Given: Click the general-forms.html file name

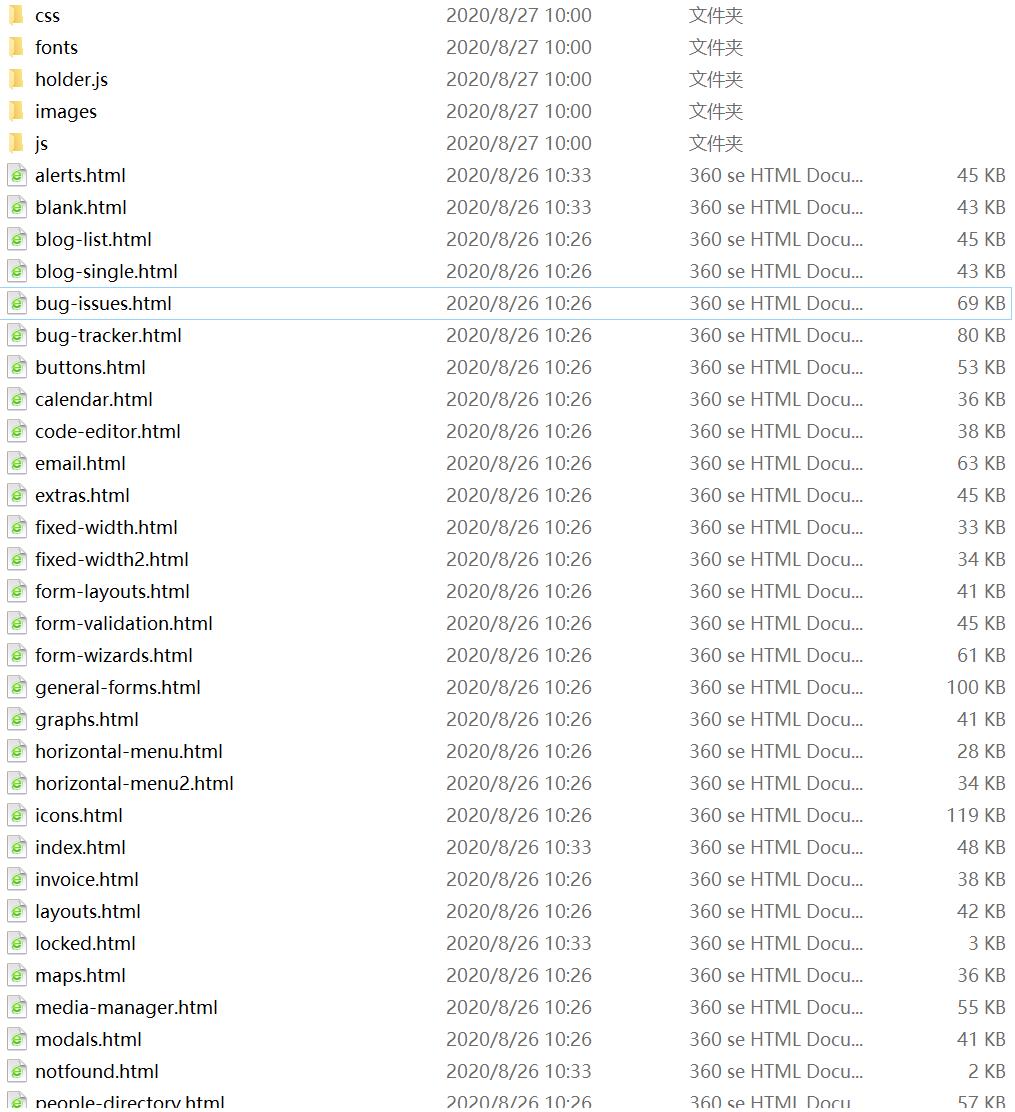Looking at the screenshot, I should pyautogui.click(x=118, y=688).
